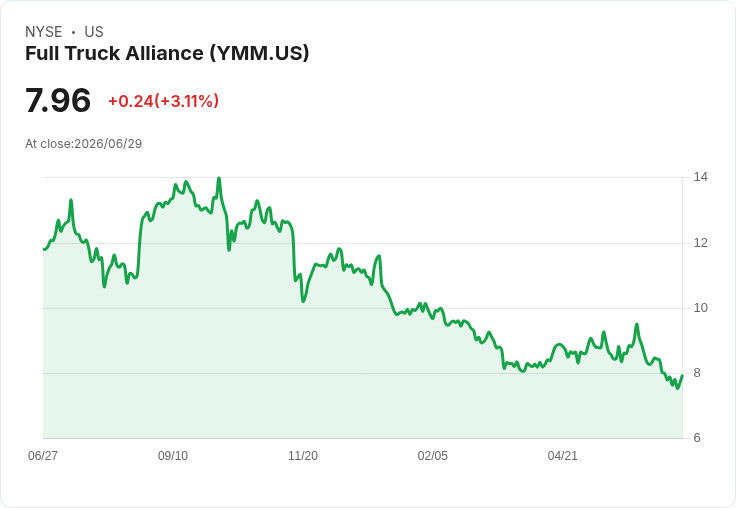Screen dimensions: 736x508
Task: Click the 6 y-axis price label
Action: (697, 438)
